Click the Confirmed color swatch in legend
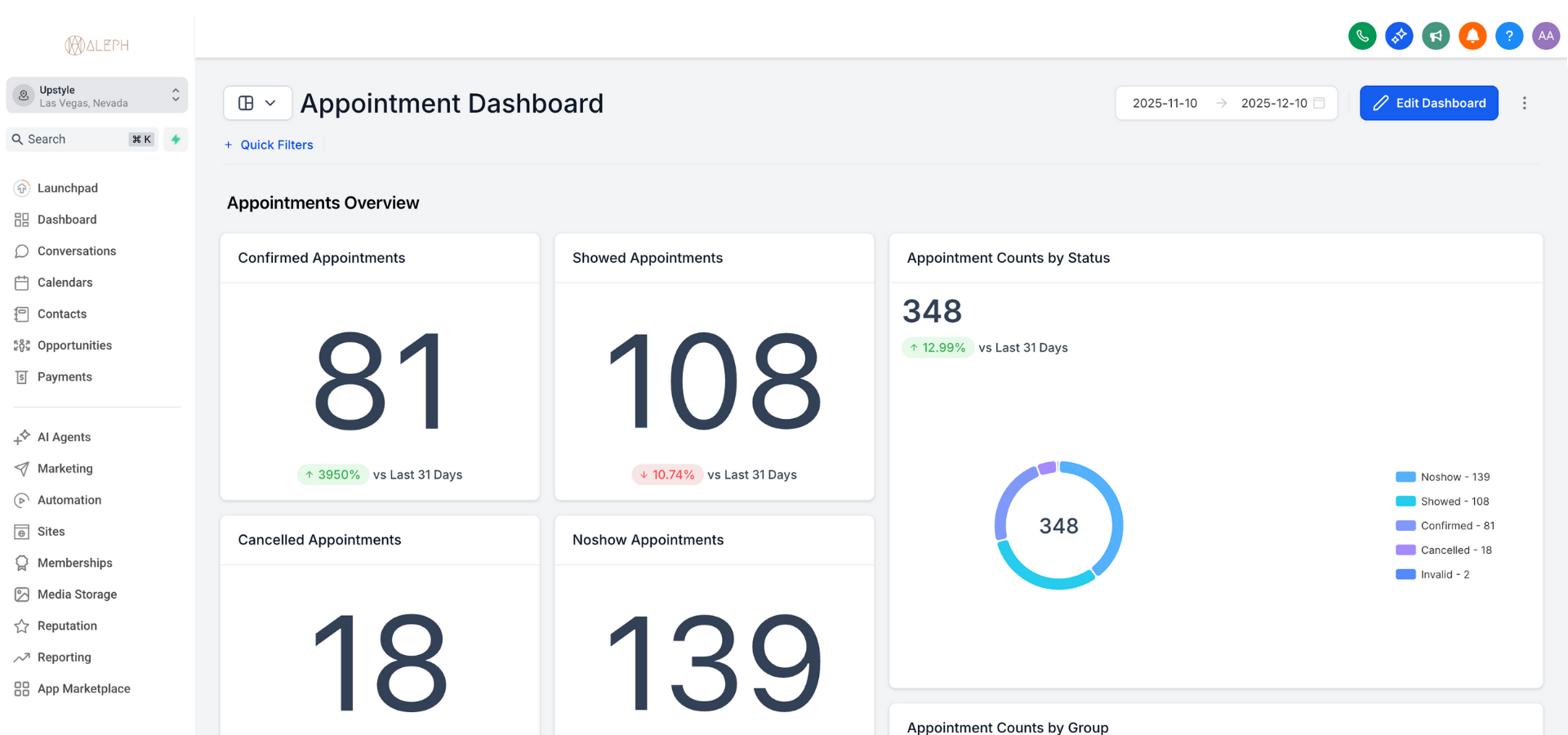Image resolution: width=1568 pixels, height=735 pixels. pyautogui.click(x=1405, y=526)
